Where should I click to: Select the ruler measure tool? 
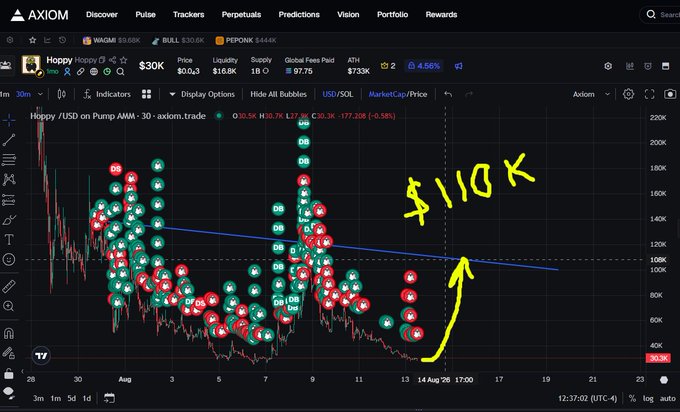[9, 286]
